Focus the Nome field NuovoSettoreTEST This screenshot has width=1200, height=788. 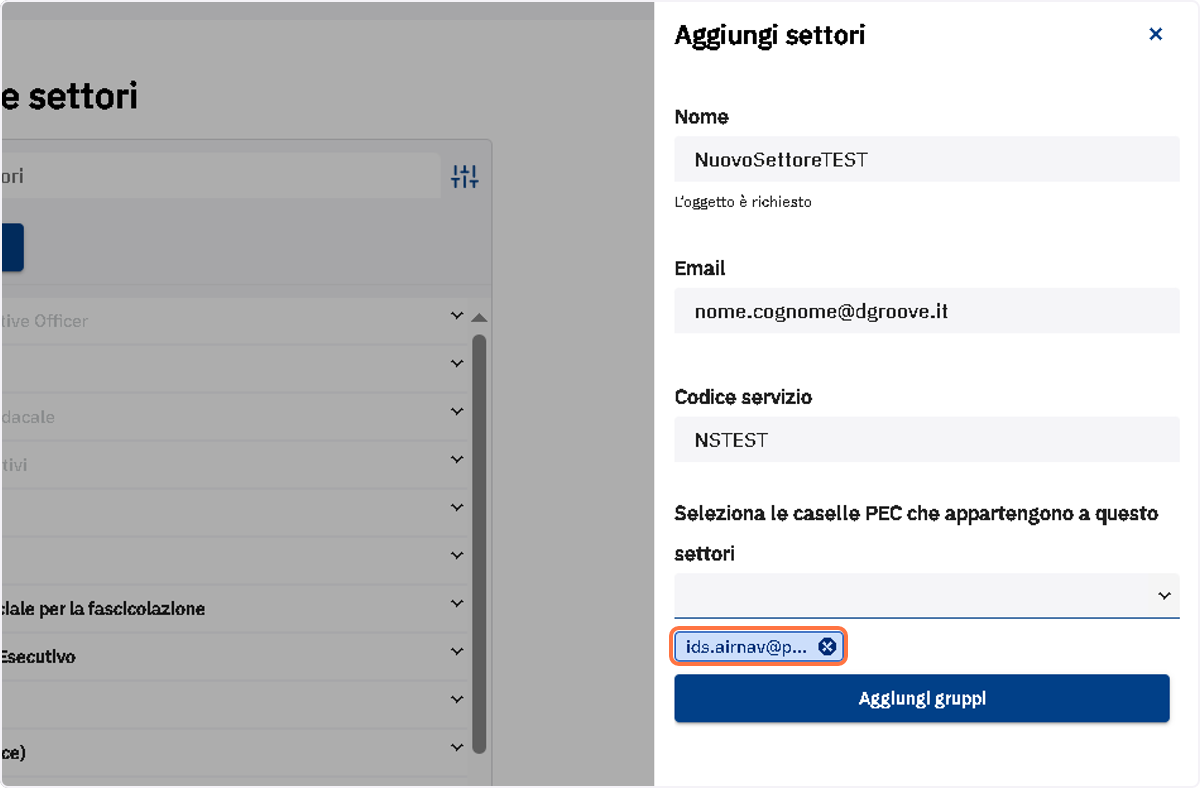[927, 159]
